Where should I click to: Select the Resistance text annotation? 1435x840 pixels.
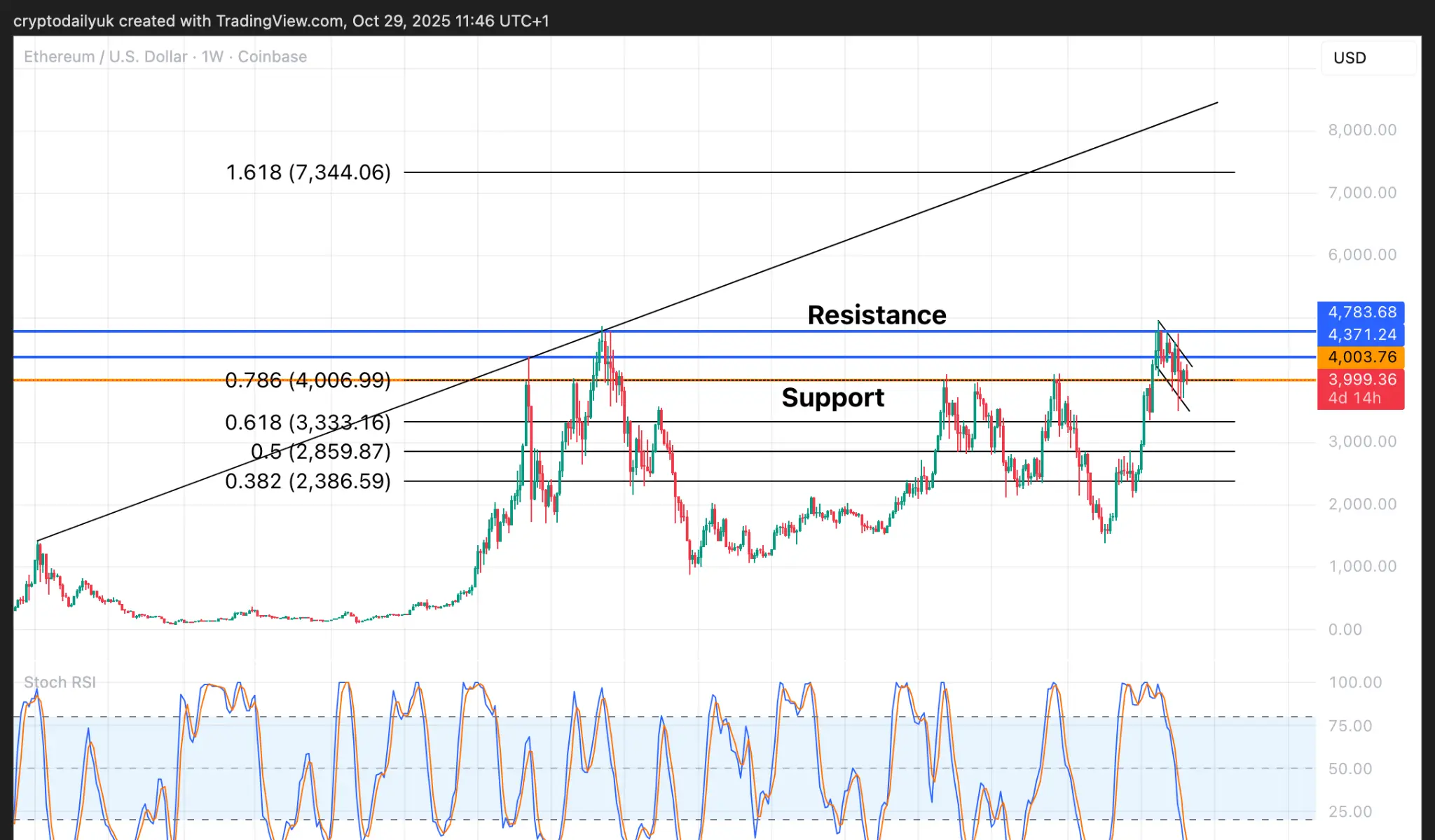876,315
